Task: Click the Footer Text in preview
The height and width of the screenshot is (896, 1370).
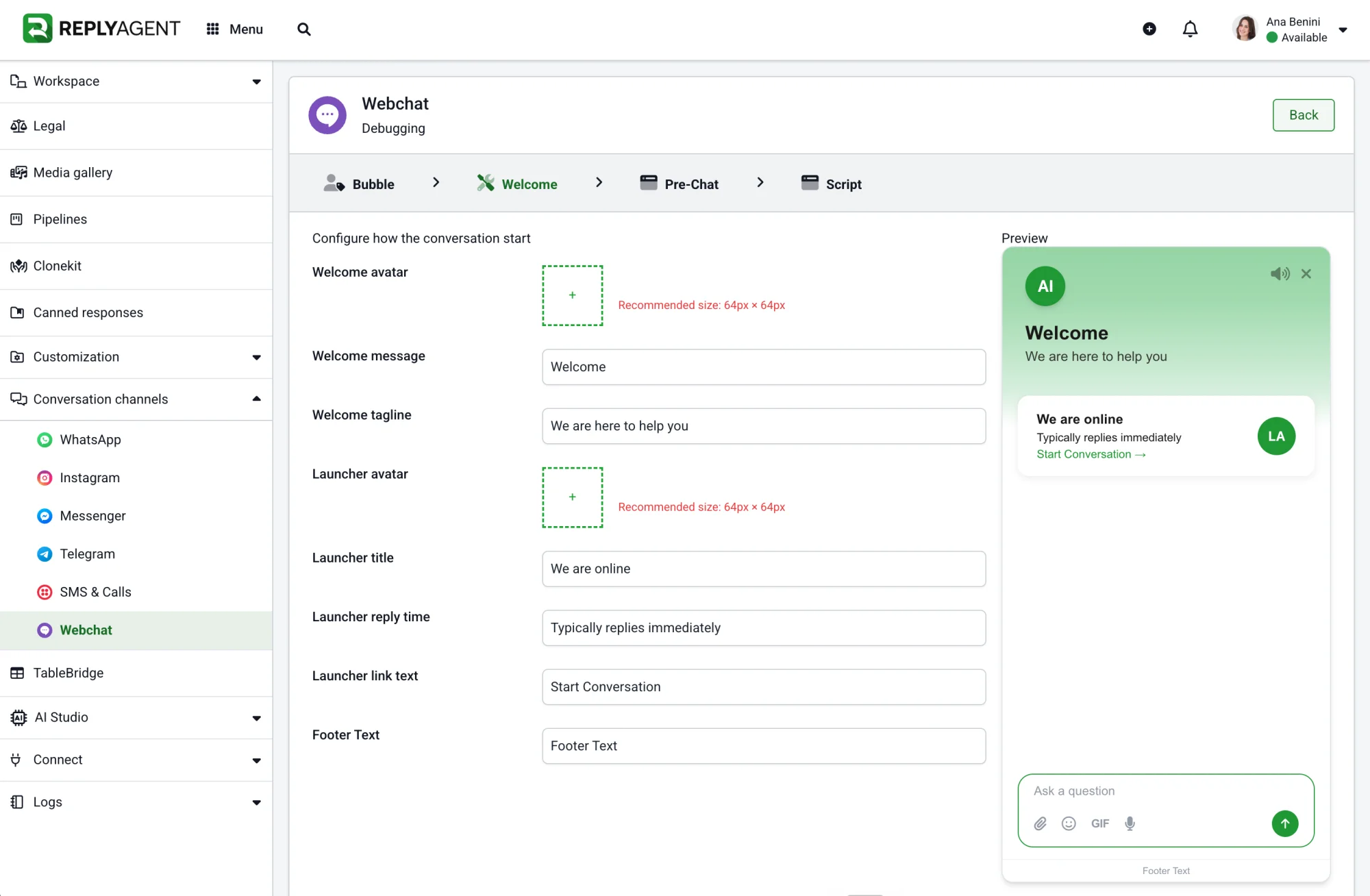Action: pos(1166,871)
